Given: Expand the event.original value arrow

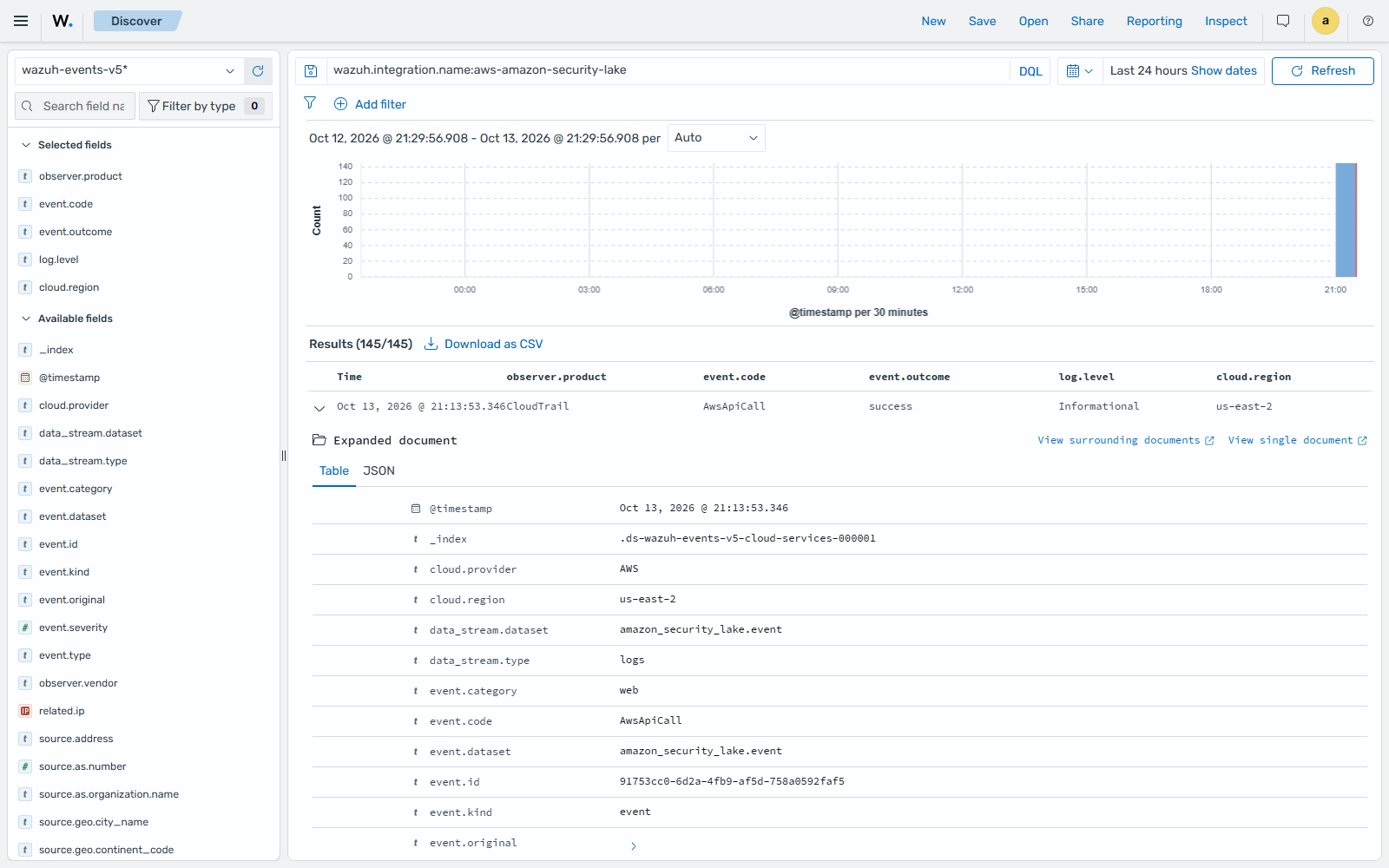Looking at the screenshot, I should [x=634, y=846].
